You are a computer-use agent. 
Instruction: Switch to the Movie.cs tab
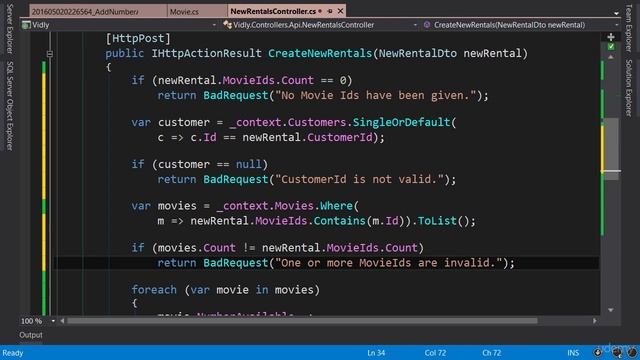[x=184, y=12]
